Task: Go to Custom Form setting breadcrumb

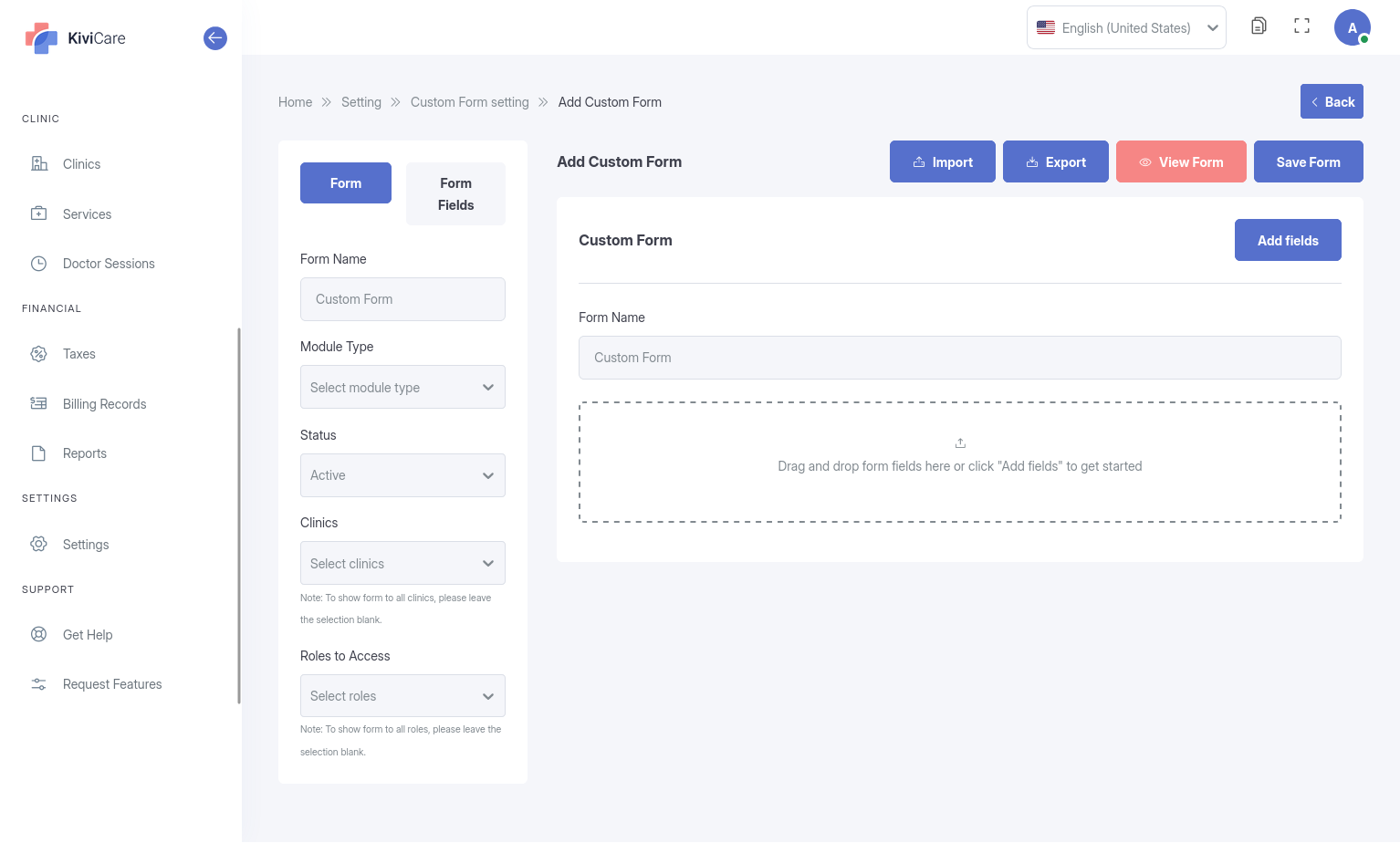Action: (x=470, y=102)
